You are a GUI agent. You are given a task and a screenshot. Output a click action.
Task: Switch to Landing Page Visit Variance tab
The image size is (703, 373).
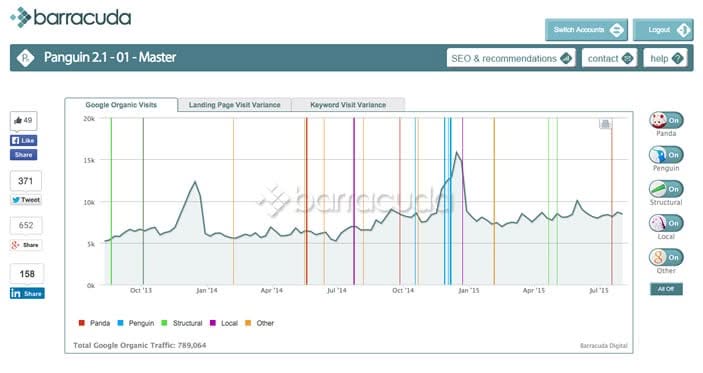point(234,105)
